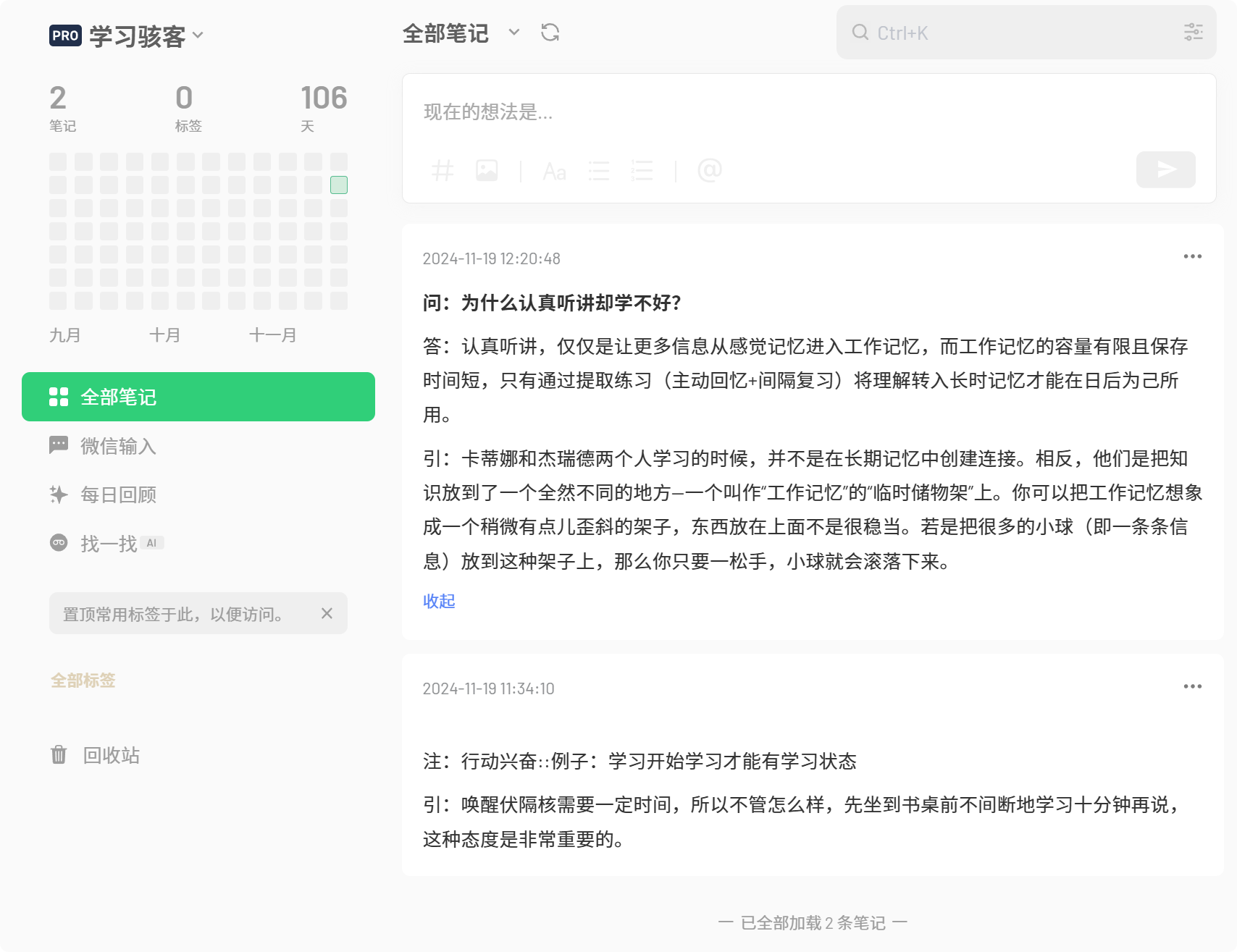Open 每日回顾 in the sidebar

pyautogui.click(x=118, y=494)
